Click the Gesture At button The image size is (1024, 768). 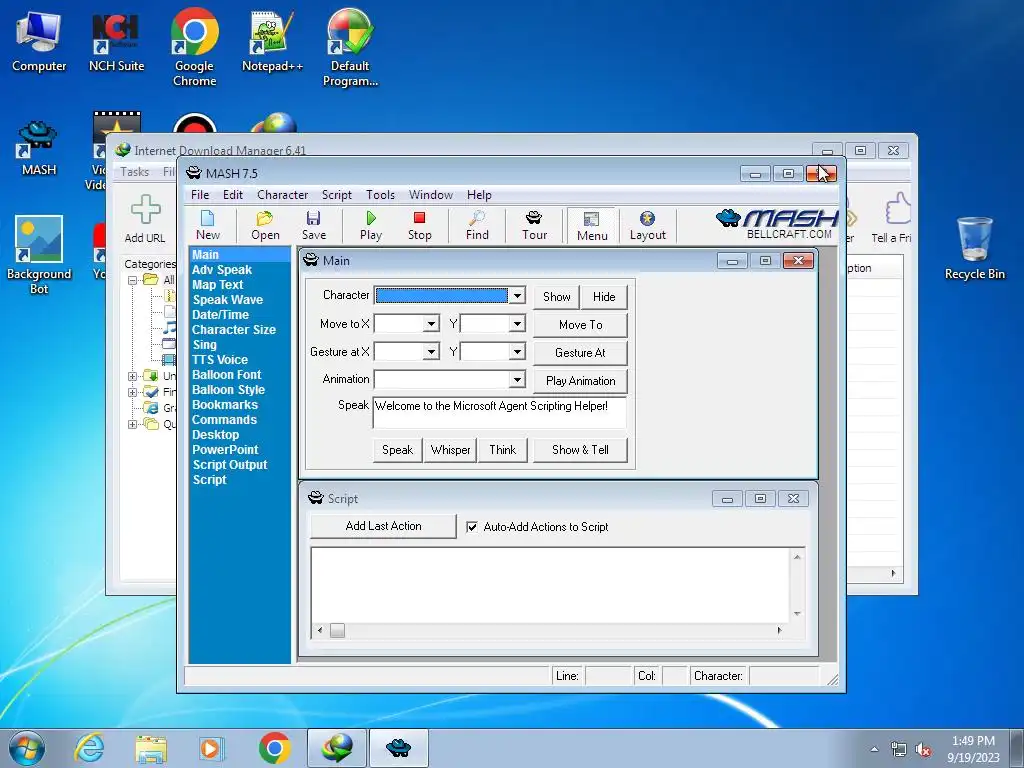point(580,353)
